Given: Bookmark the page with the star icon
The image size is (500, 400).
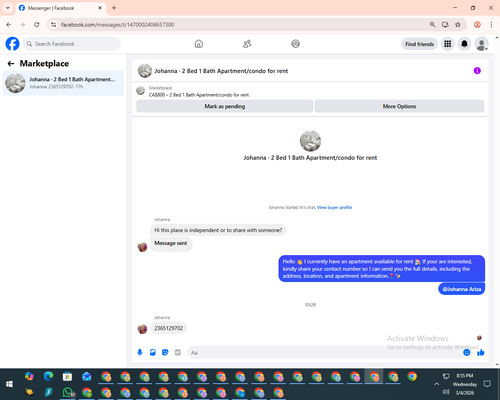Looking at the screenshot, I should point(458,25).
